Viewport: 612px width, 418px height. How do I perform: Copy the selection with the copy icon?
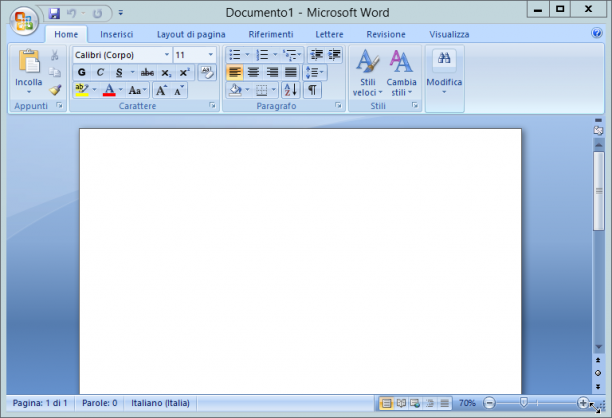pyautogui.click(x=55, y=72)
